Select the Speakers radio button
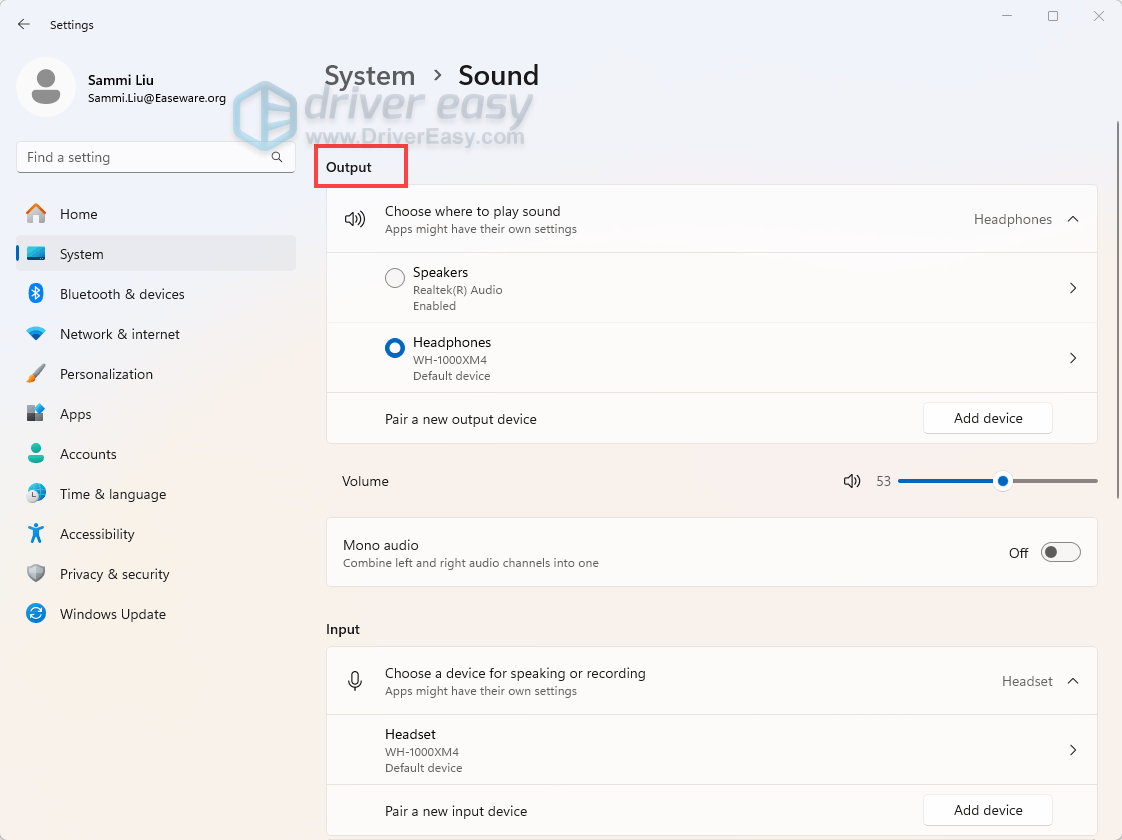Image resolution: width=1122 pixels, height=840 pixels. [x=394, y=278]
